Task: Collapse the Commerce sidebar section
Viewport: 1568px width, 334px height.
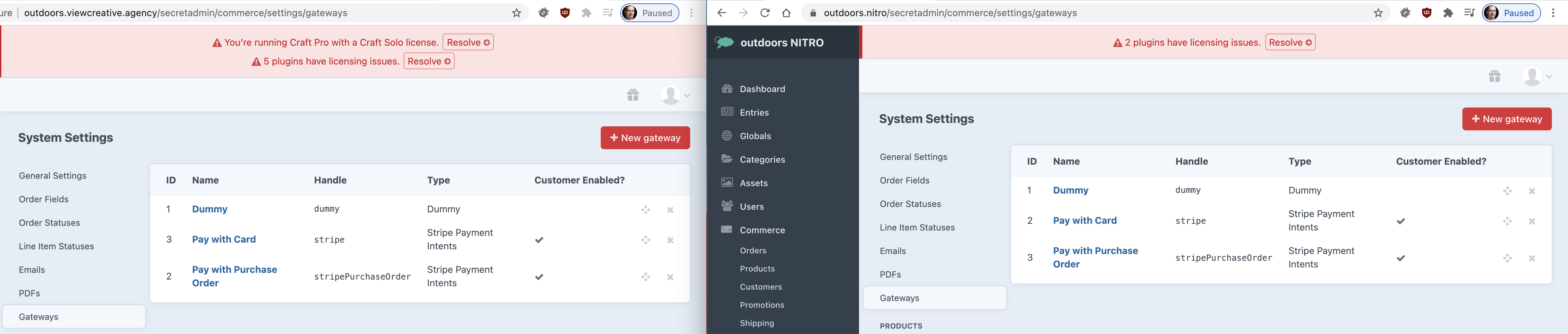Action: 763,230
